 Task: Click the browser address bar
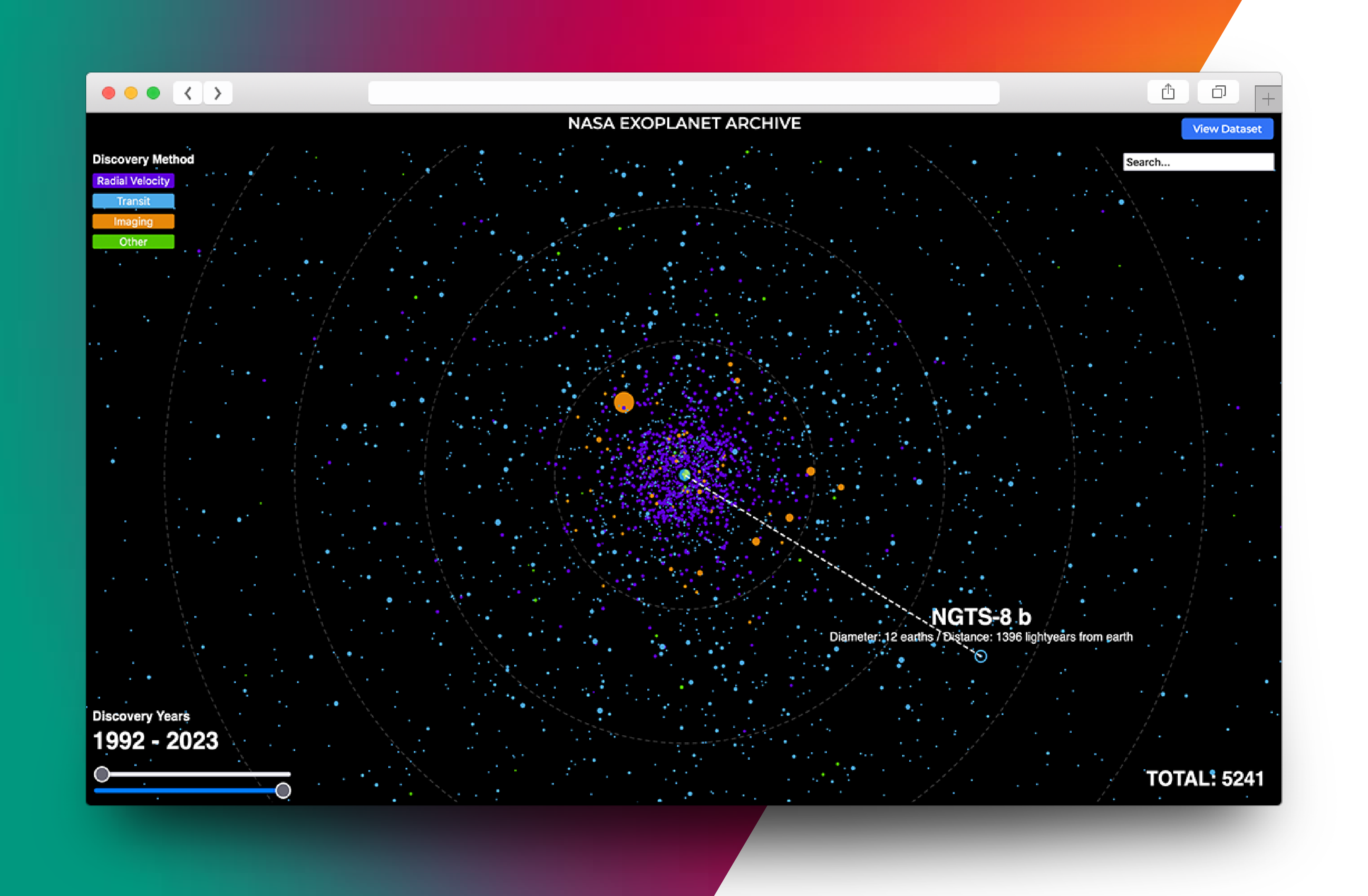click(683, 93)
